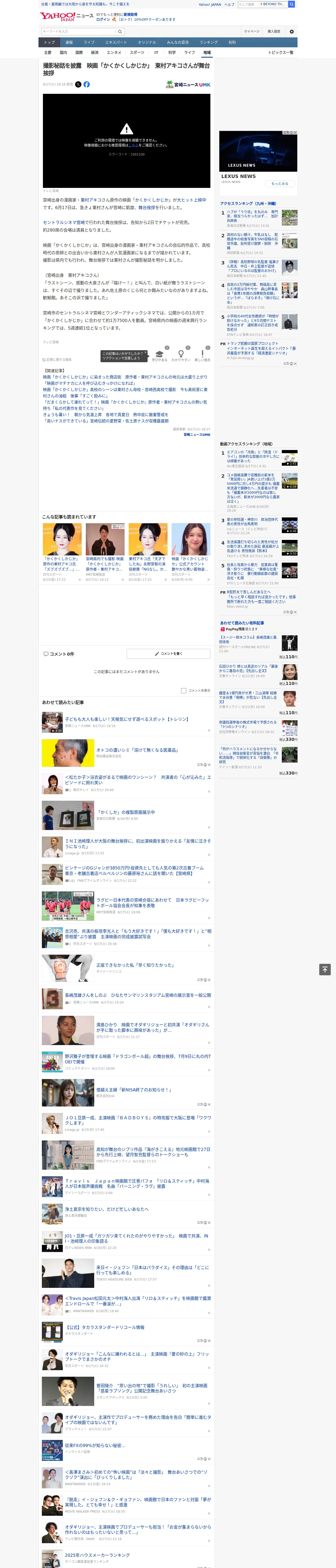Open article 2025年ハウスメーカーランキング
This screenshot has height=1568, width=336.
(98, 1555)
